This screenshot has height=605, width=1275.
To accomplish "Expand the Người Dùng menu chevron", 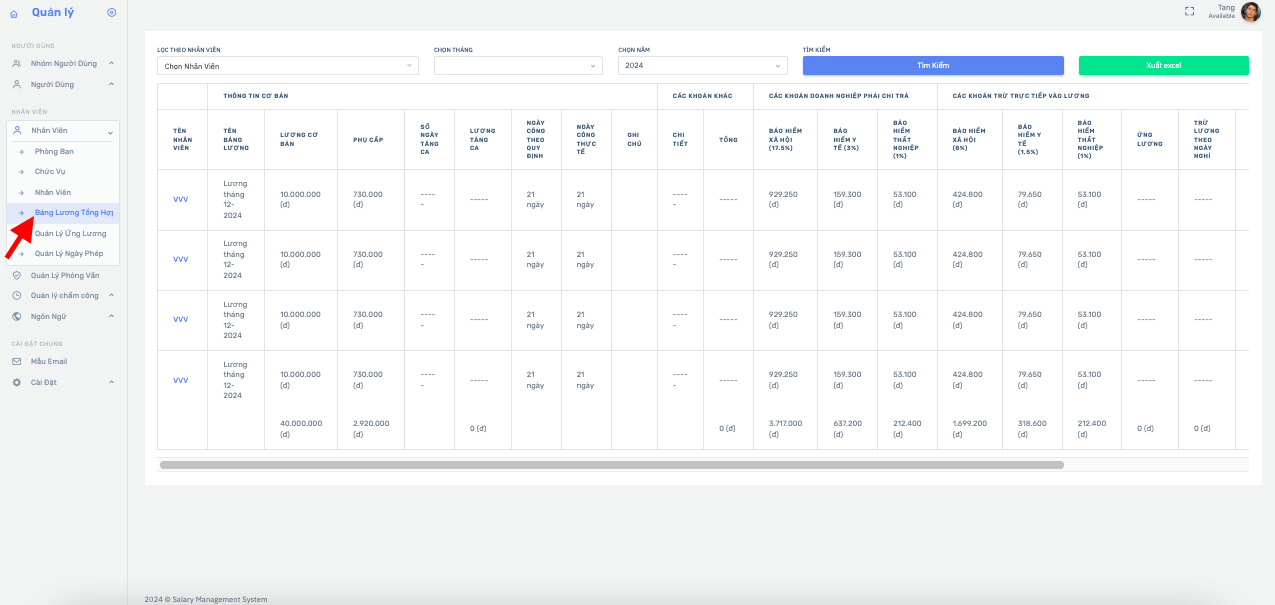I will [x=111, y=84].
